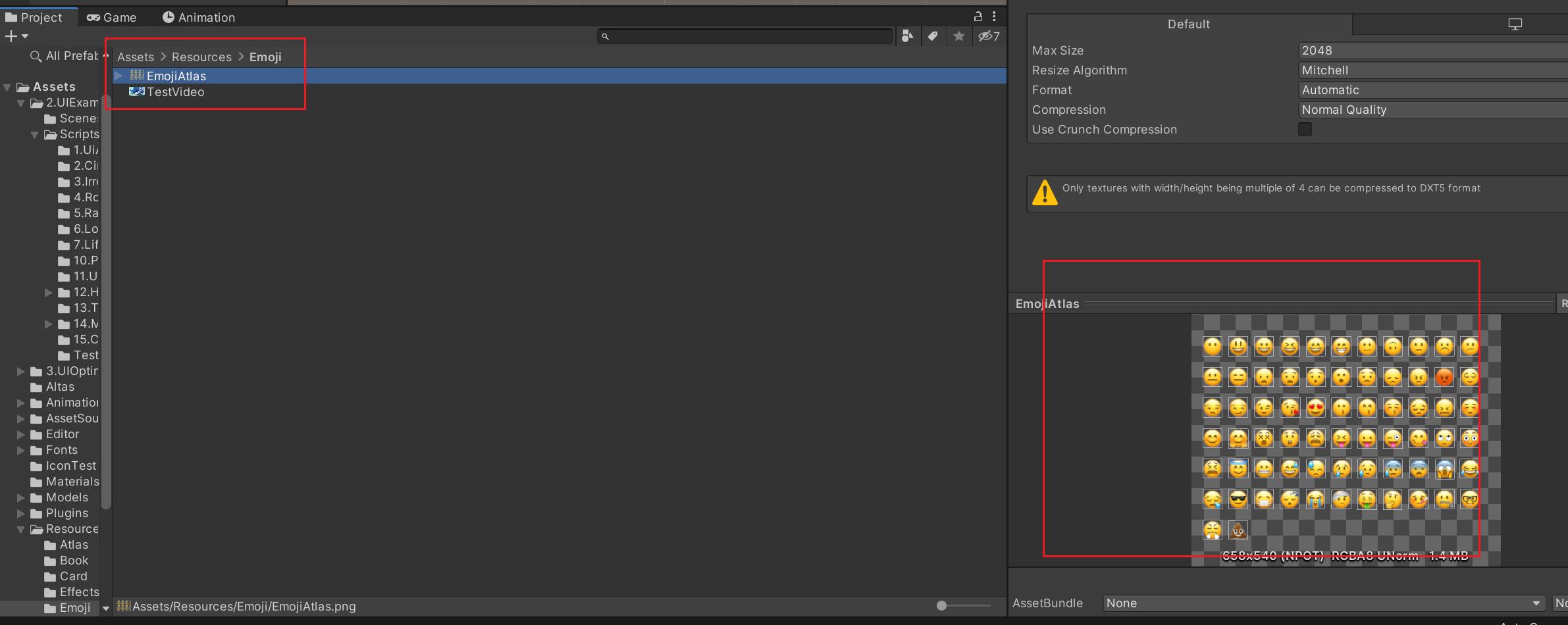Select the Test folder under Scripts
Viewport: 1568px width, 625px height.
[78, 355]
